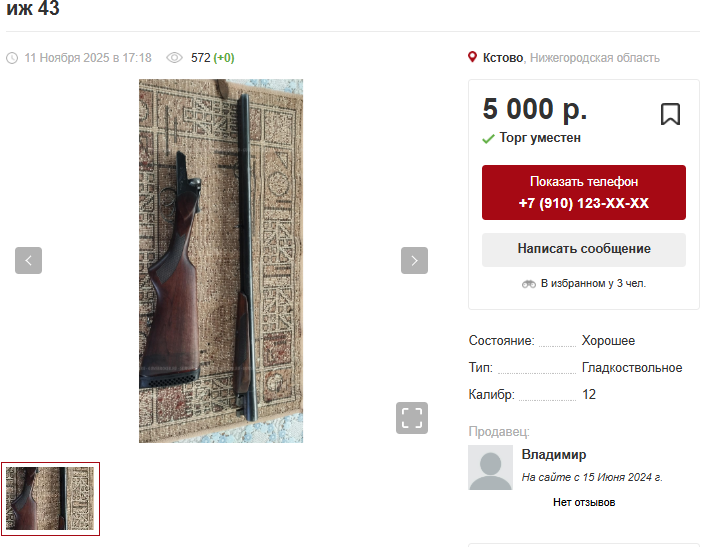Image resolution: width=703 pixels, height=547 pixels.
Task: Click the green check beside Торг уместен
Action: (x=488, y=139)
